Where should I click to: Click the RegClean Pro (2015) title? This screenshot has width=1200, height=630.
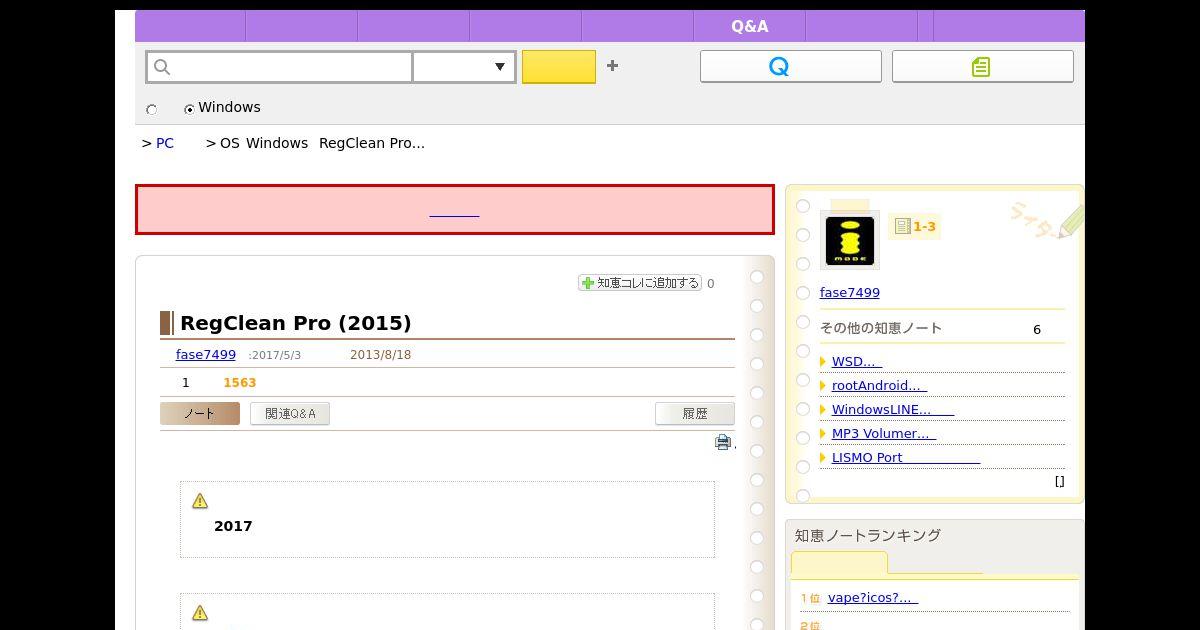(x=296, y=323)
